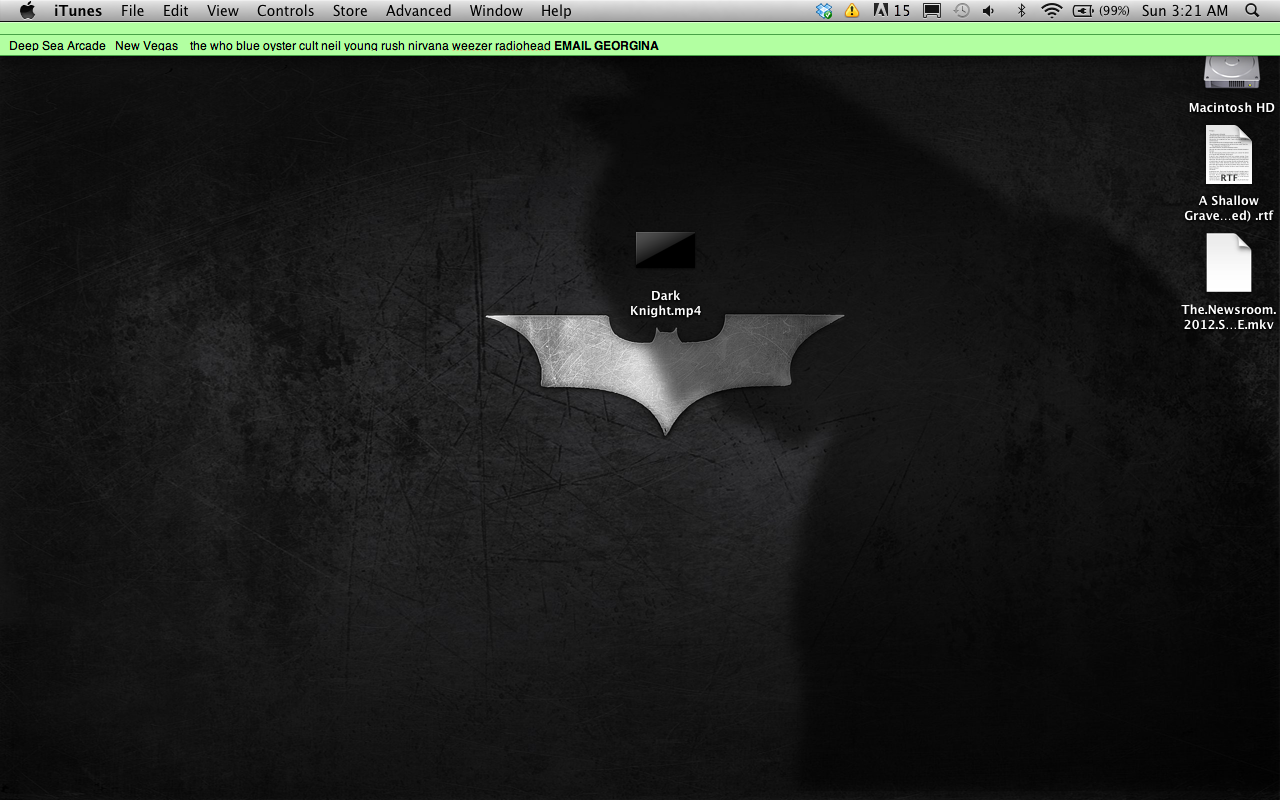Image resolution: width=1280 pixels, height=800 pixels.
Task: Click the battery status icon
Action: pos(1101,11)
